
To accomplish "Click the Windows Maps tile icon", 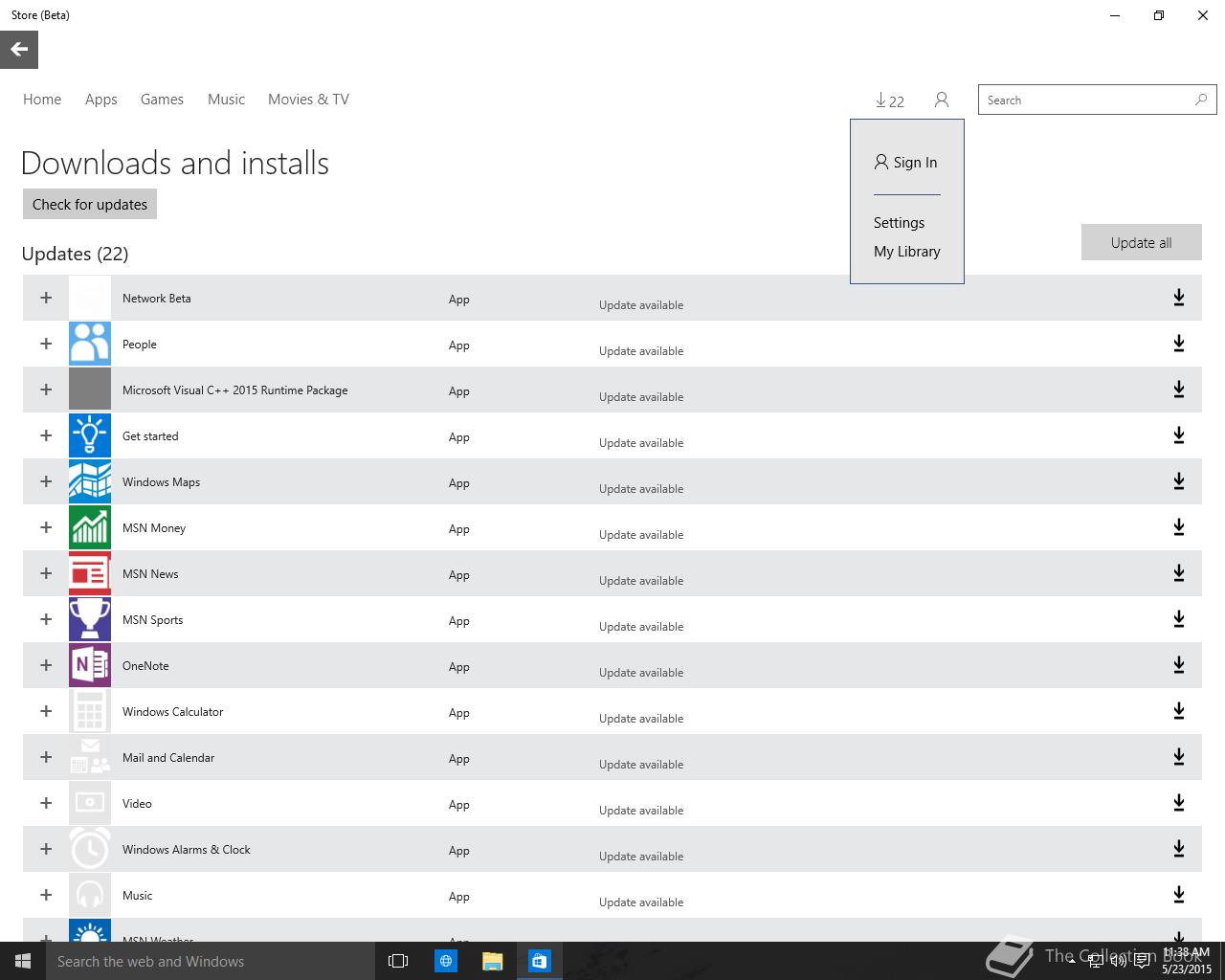I will click(90, 481).
